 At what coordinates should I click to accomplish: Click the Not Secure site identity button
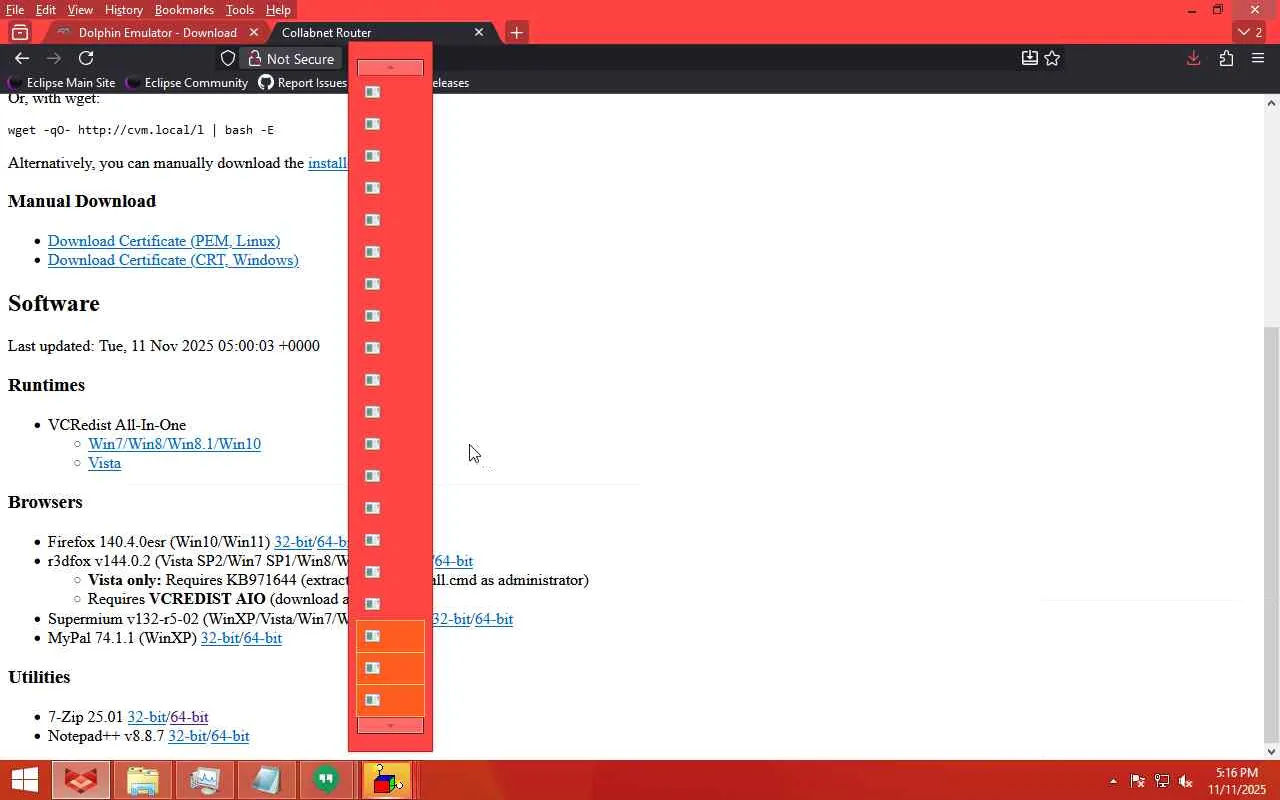(x=291, y=59)
